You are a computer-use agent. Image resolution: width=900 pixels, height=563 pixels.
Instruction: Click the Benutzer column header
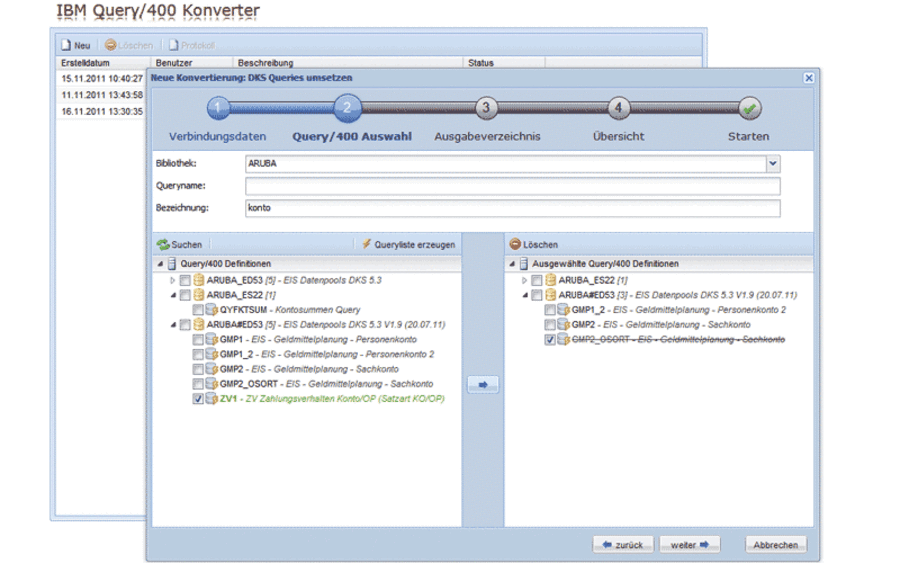[192, 63]
